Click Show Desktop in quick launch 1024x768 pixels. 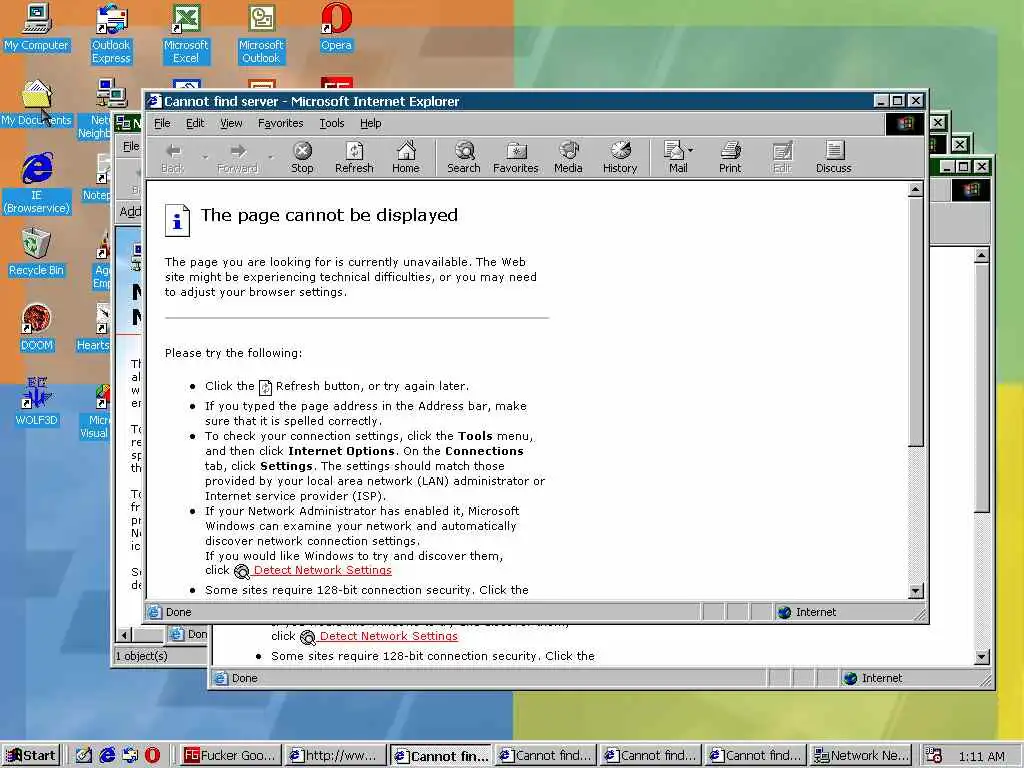click(84, 755)
